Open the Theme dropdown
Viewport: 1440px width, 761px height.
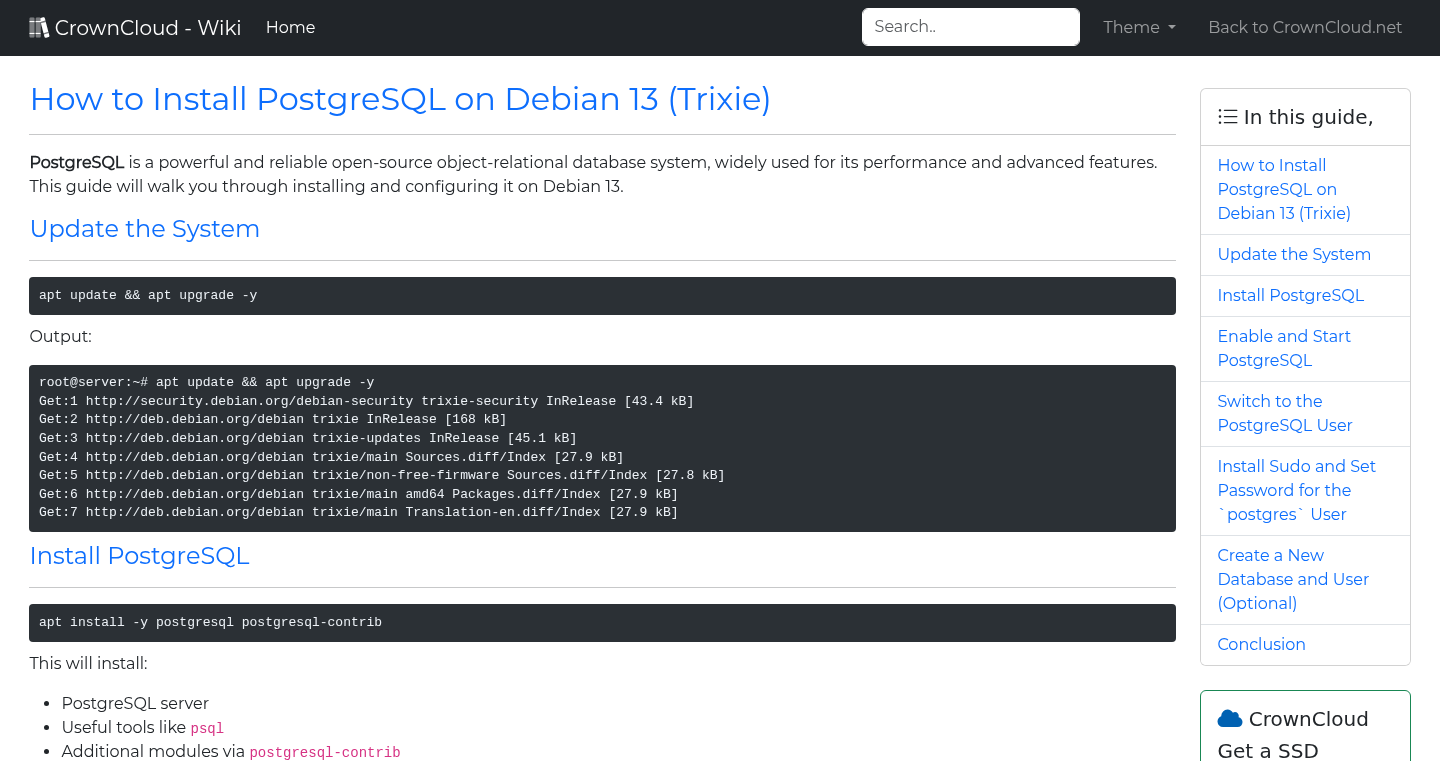[1138, 27]
